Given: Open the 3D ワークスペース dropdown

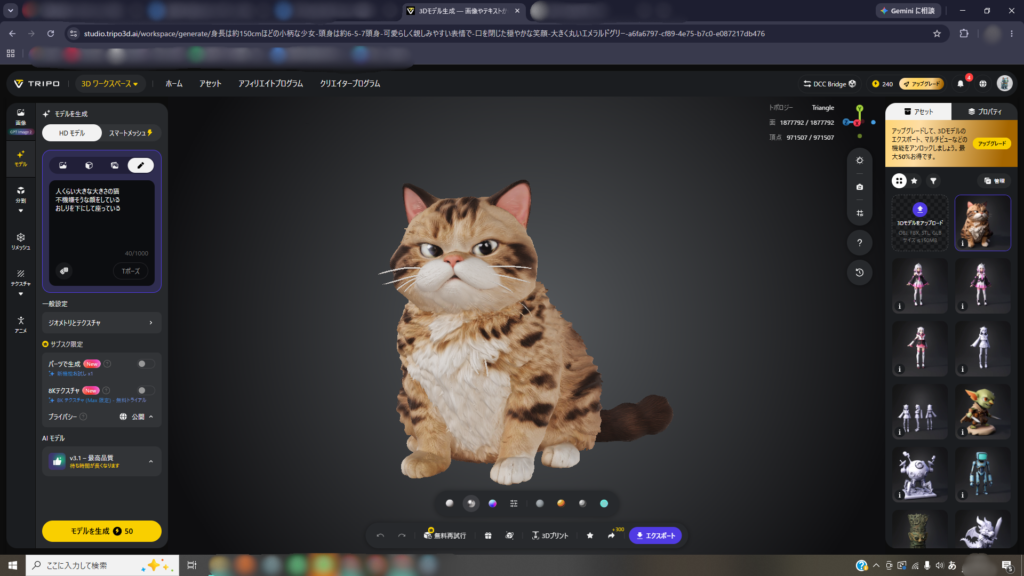Looking at the screenshot, I should [109, 84].
